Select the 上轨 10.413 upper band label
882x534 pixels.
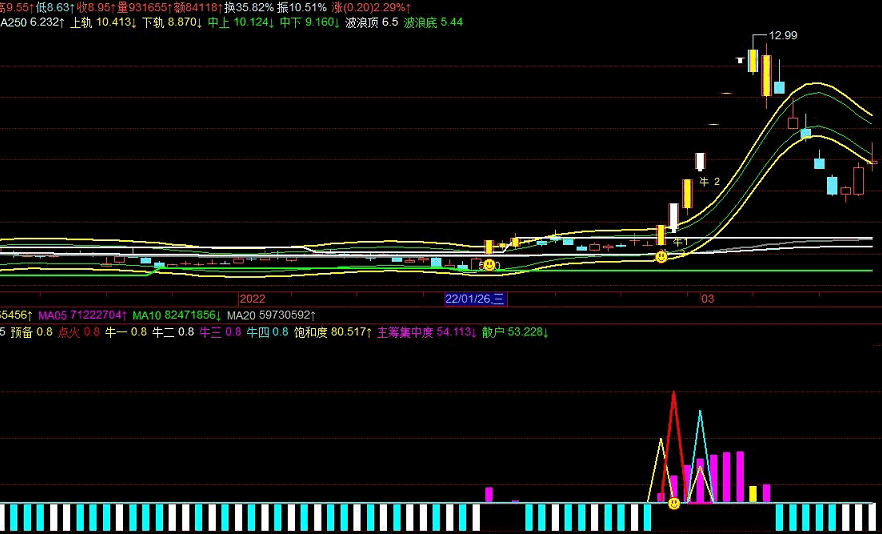[103, 23]
